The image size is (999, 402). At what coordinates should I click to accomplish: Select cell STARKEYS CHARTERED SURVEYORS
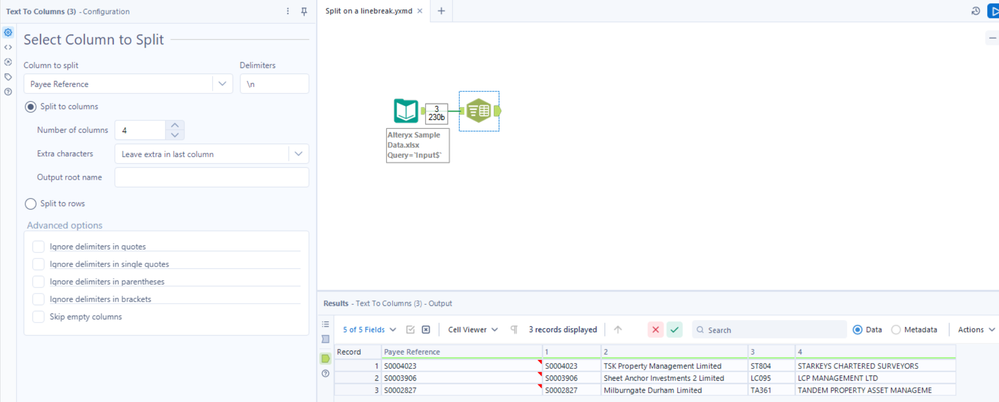click(875, 366)
